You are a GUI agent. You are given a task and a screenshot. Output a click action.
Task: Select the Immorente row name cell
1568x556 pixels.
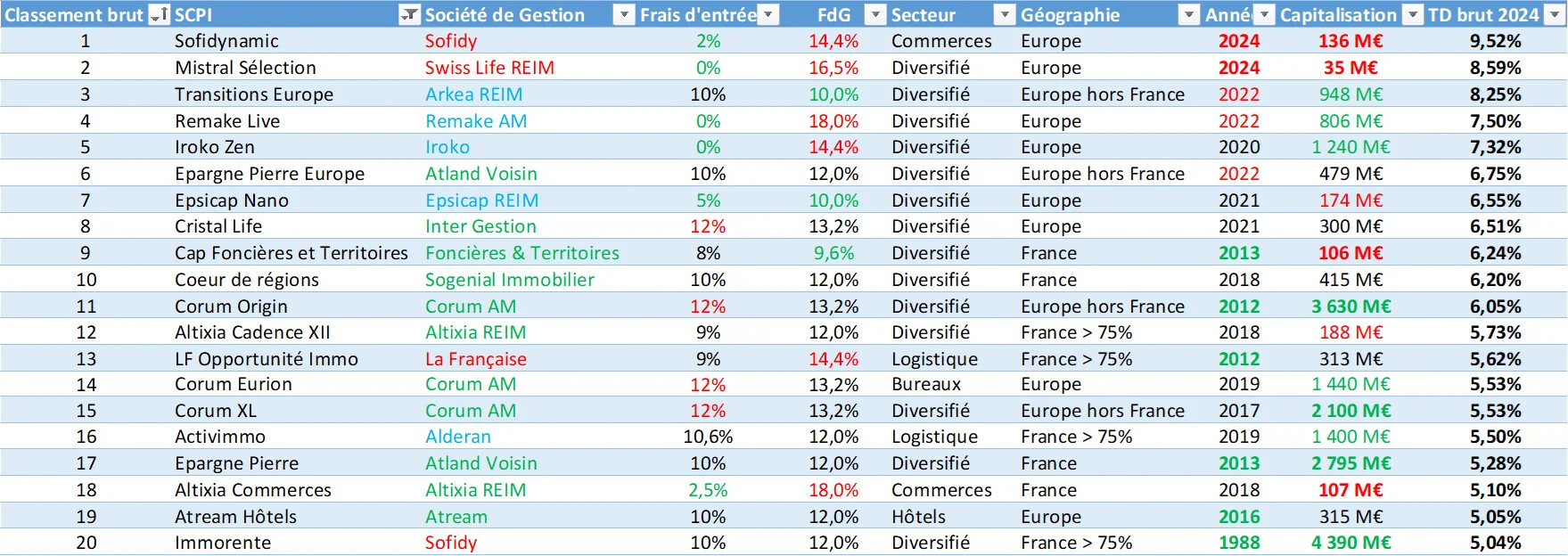point(223,543)
